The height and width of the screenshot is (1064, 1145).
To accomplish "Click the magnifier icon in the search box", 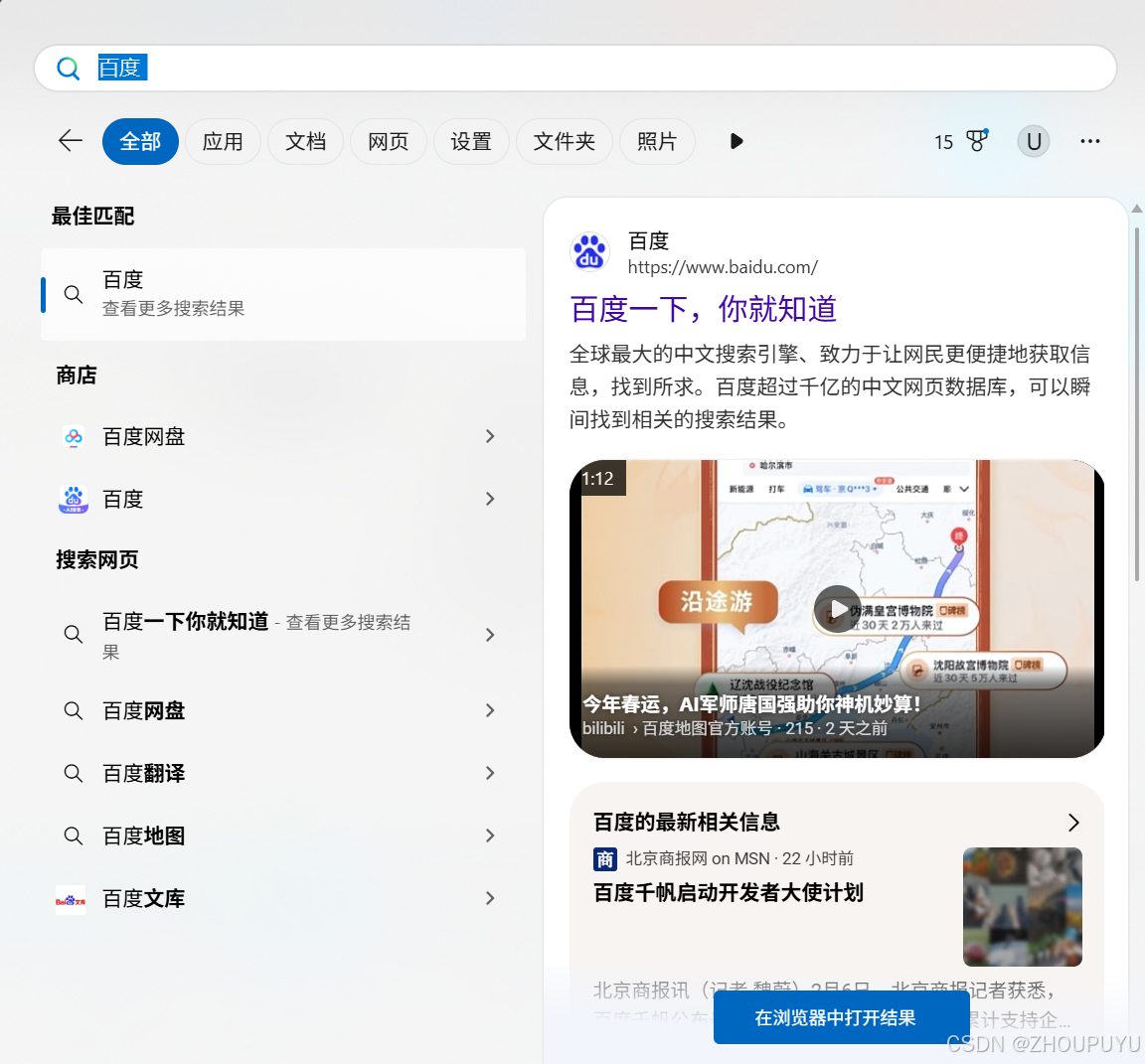I will click(x=69, y=68).
